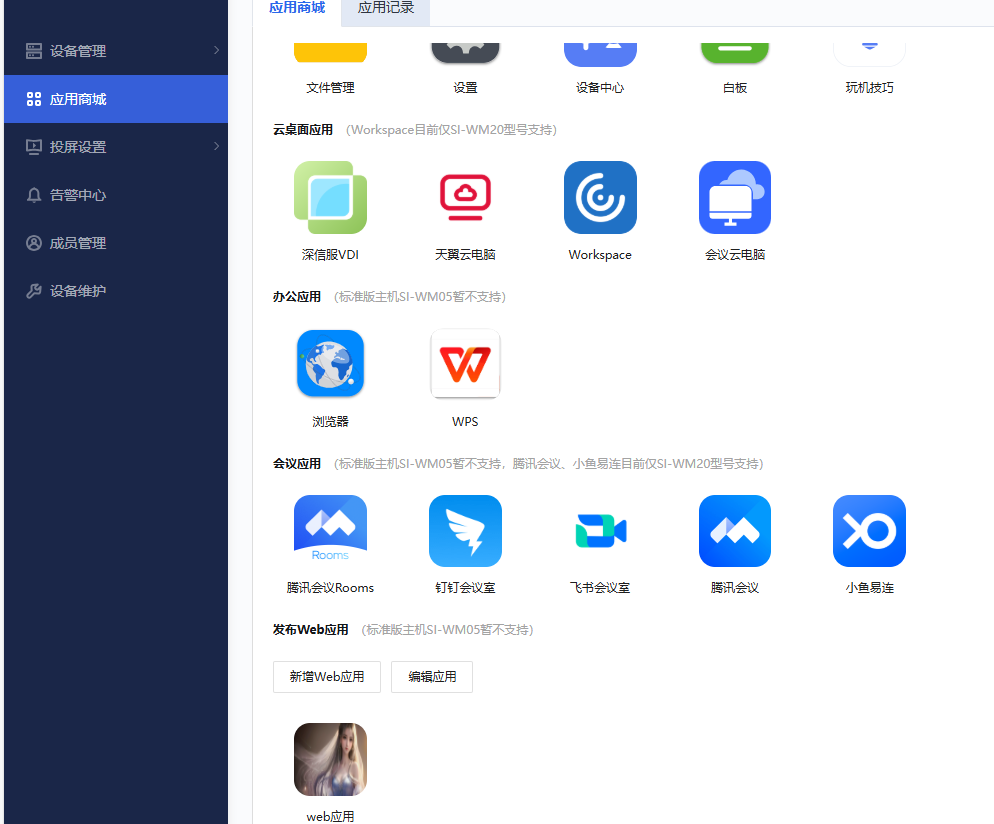Open the 会议云电脑 app icon
Viewport: 994px width, 824px height.
click(x=735, y=197)
